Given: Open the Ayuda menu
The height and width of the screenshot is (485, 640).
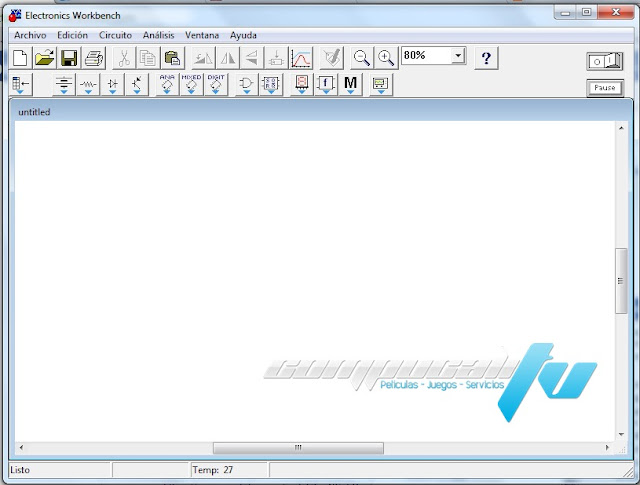Looking at the screenshot, I should coord(243,36).
